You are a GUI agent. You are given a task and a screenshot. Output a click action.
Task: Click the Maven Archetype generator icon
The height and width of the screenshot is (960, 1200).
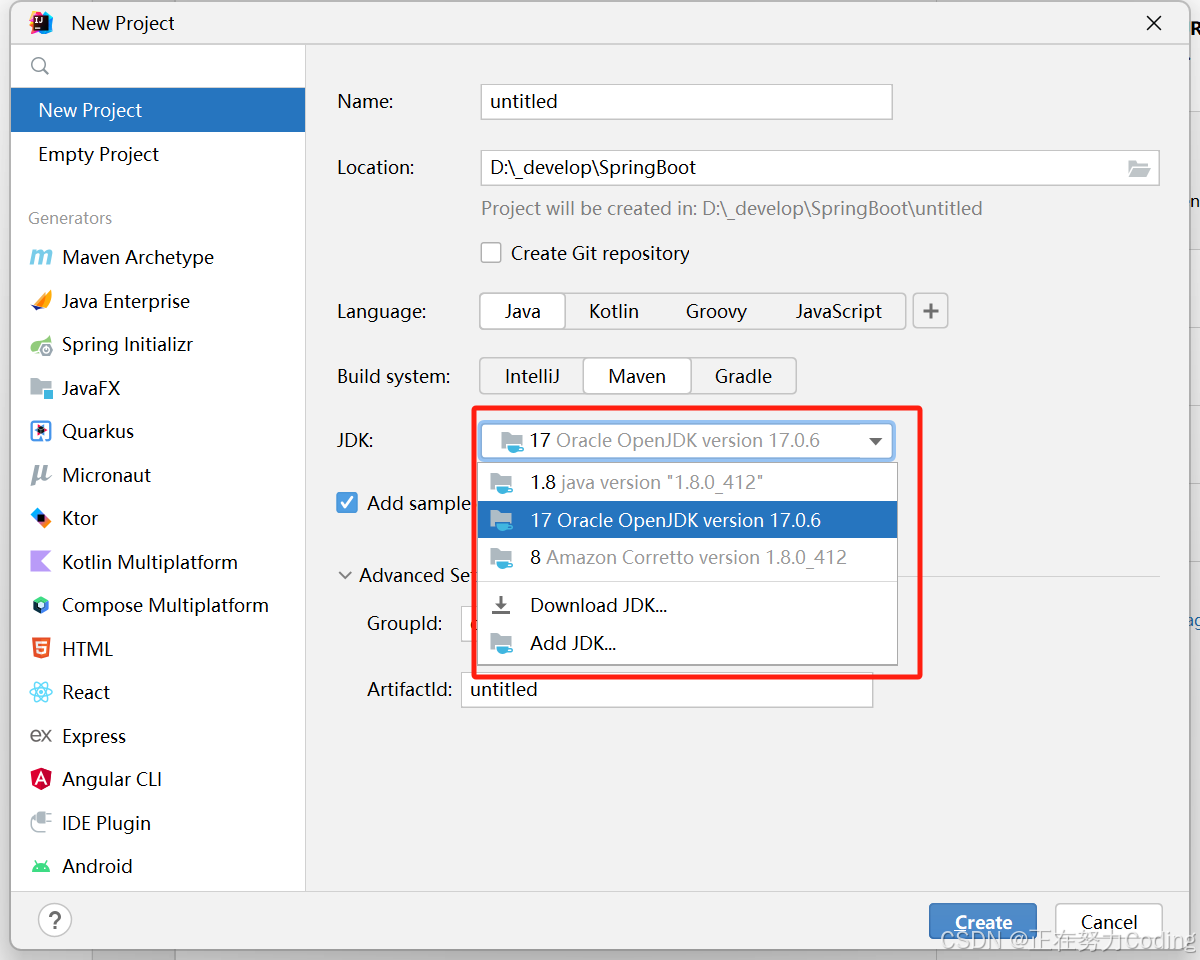[x=41, y=257]
